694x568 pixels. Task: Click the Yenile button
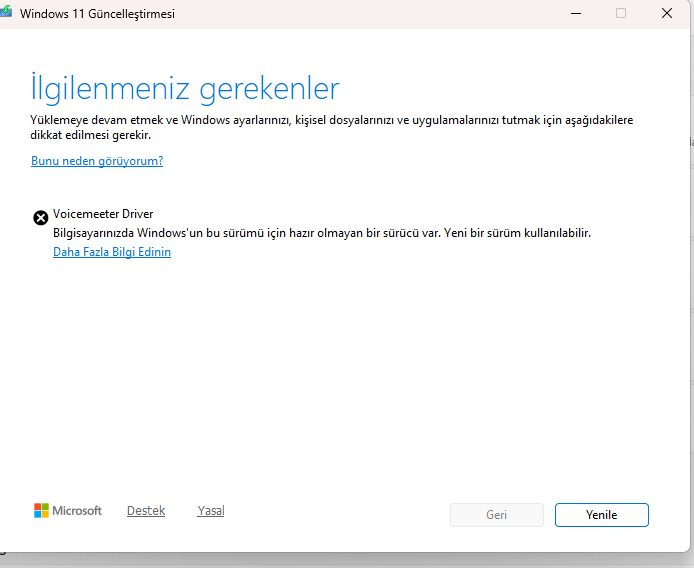(x=601, y=514)
